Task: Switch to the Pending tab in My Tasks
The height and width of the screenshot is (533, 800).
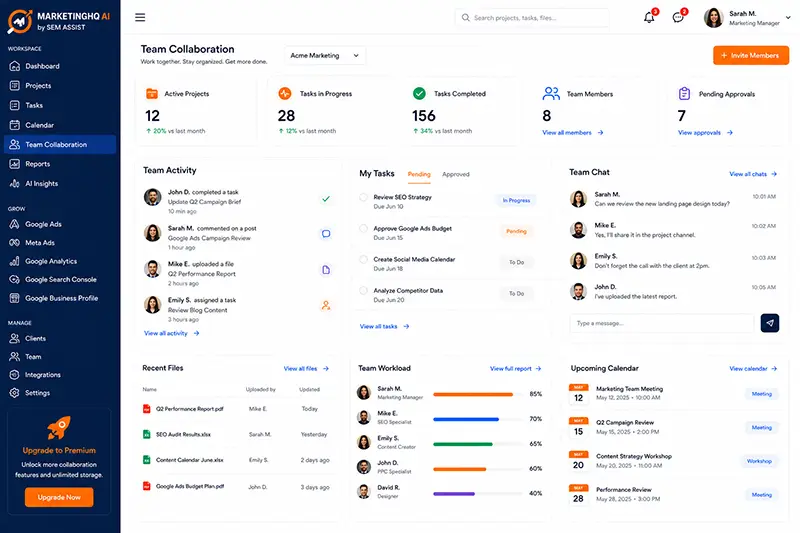Action: [419, 174]
